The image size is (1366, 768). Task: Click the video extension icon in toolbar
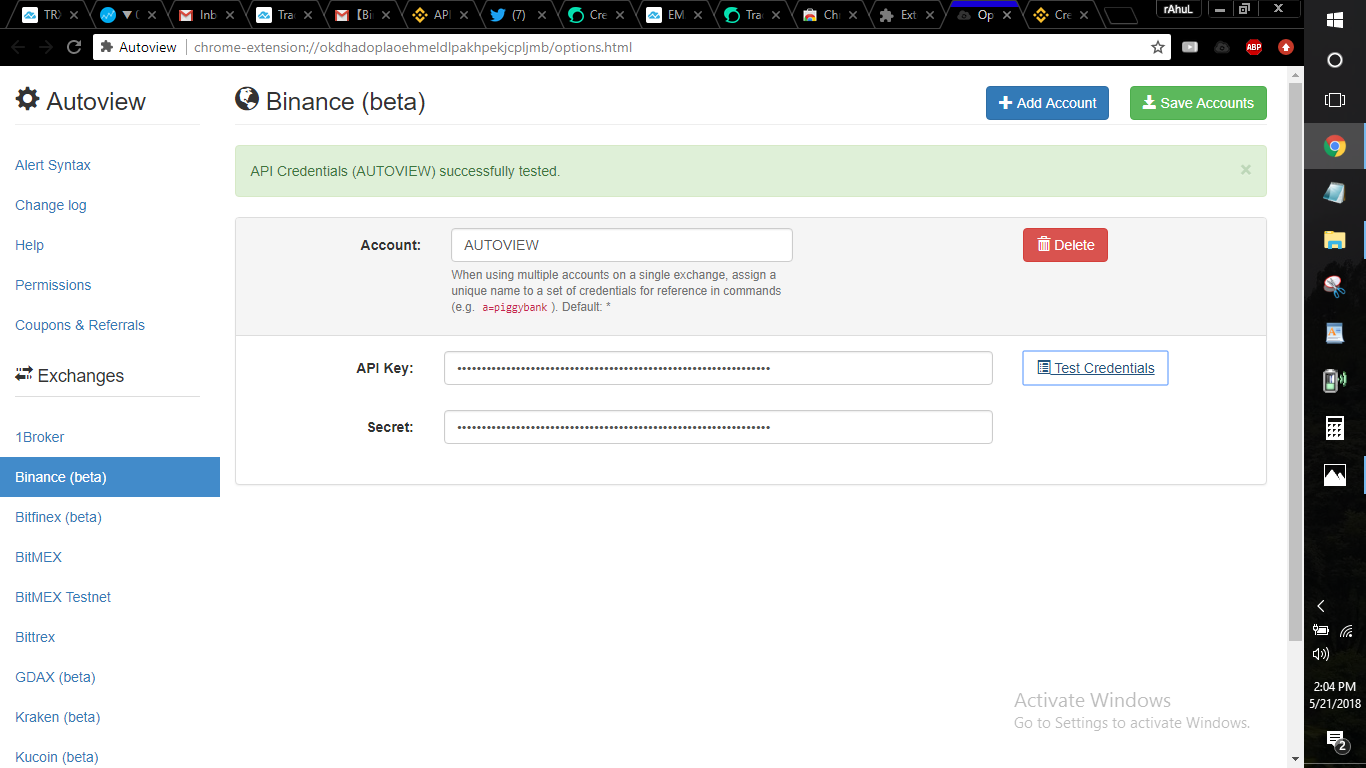[x=1190, y=47]
